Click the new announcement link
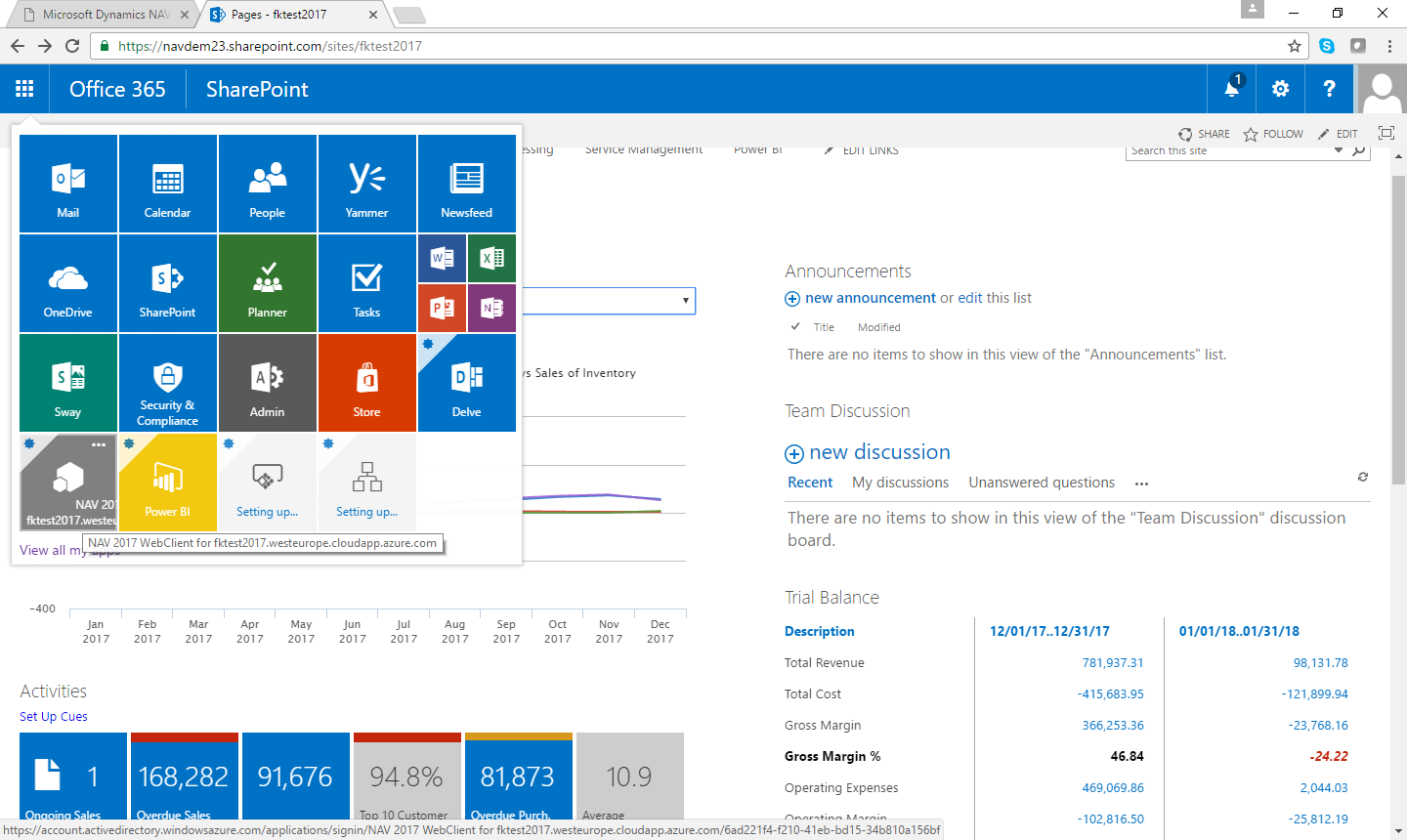The image size is (1407, 840). click(870, 298)
